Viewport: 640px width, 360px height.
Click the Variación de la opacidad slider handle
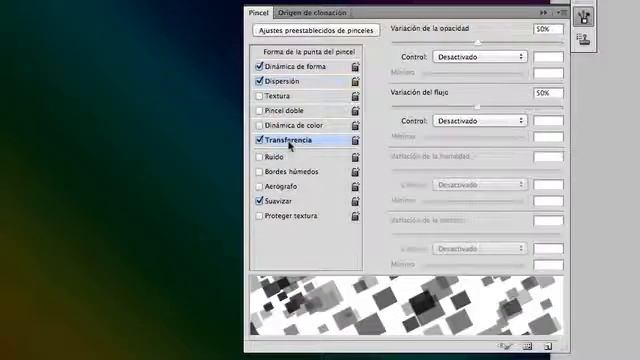[478, 42]
